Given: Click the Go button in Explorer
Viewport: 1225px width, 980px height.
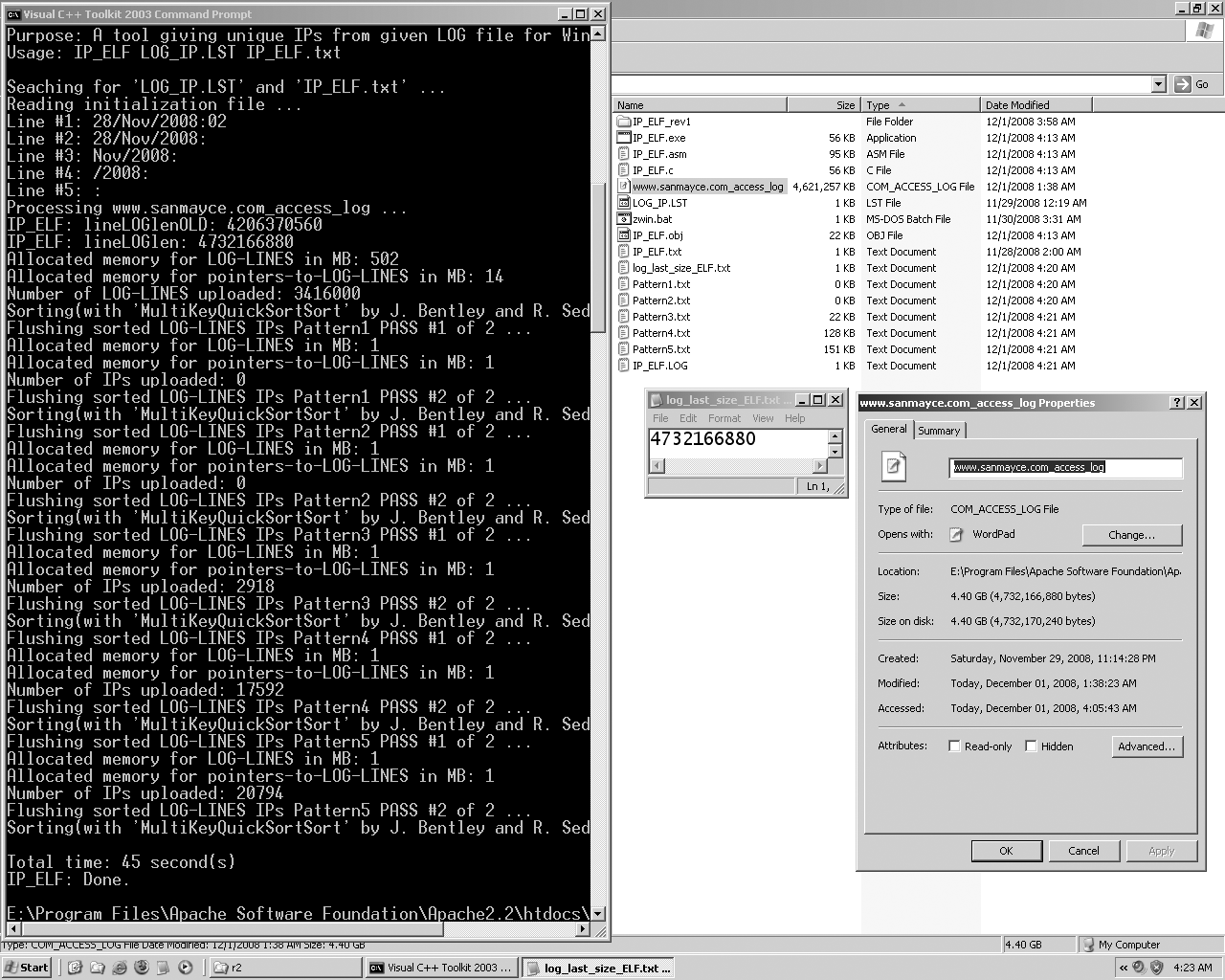Looking at the screenshot, I should pos(1192,84).
